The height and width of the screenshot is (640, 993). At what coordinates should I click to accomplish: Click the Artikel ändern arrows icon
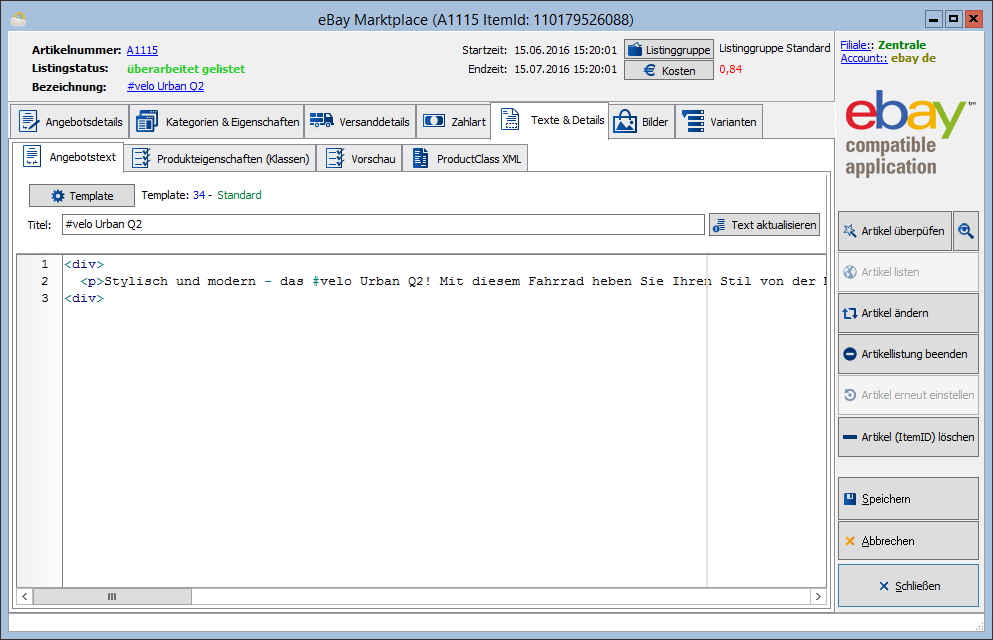click(x=850, y=313)
